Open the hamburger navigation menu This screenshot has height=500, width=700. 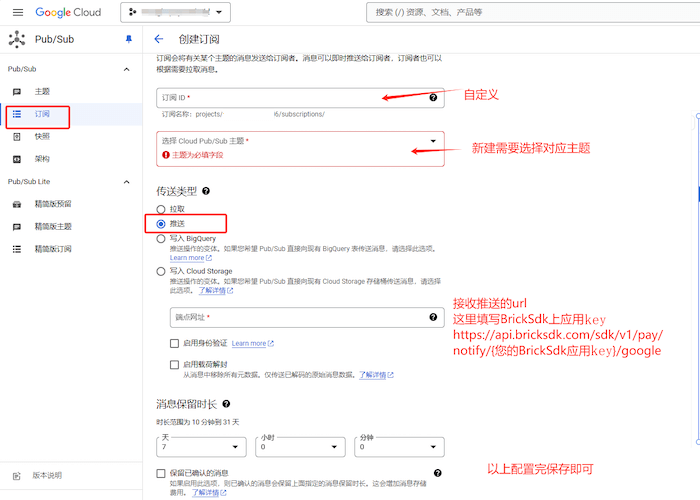point(17,12)
